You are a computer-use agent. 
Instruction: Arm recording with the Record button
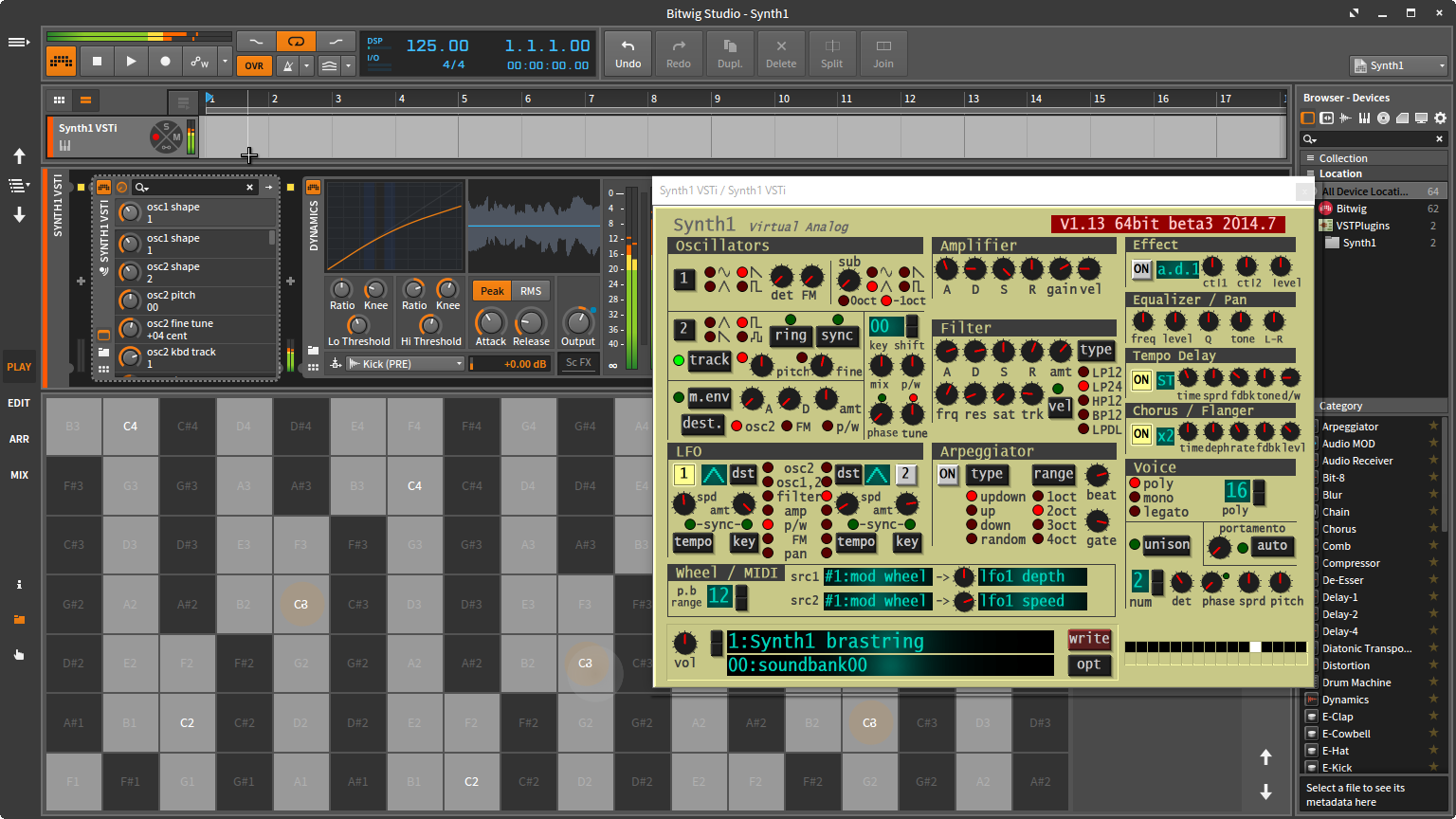(165, 62)
